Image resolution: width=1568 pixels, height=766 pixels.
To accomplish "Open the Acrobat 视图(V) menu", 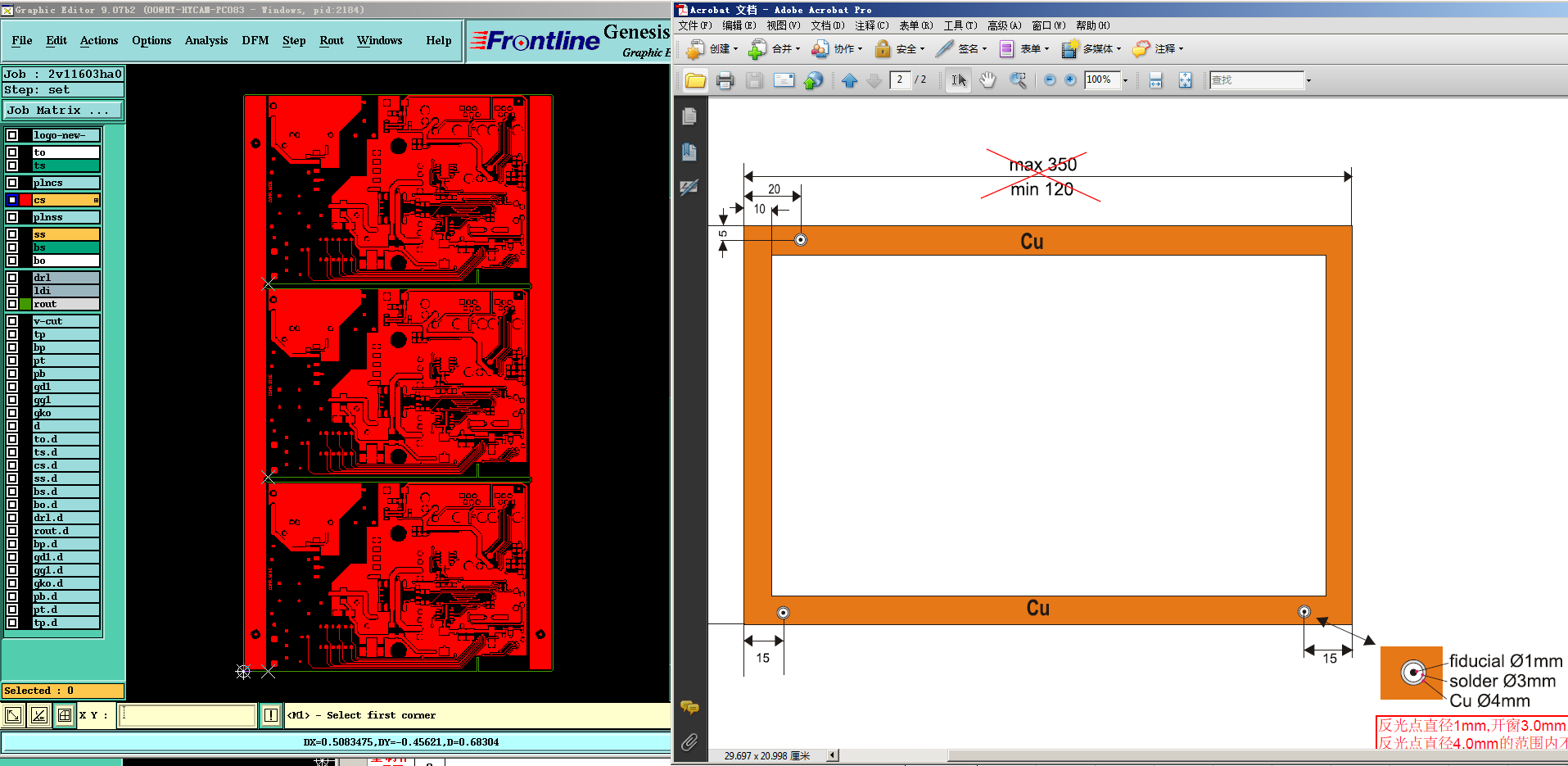I will pyautogui.click(x=784, y=25).
